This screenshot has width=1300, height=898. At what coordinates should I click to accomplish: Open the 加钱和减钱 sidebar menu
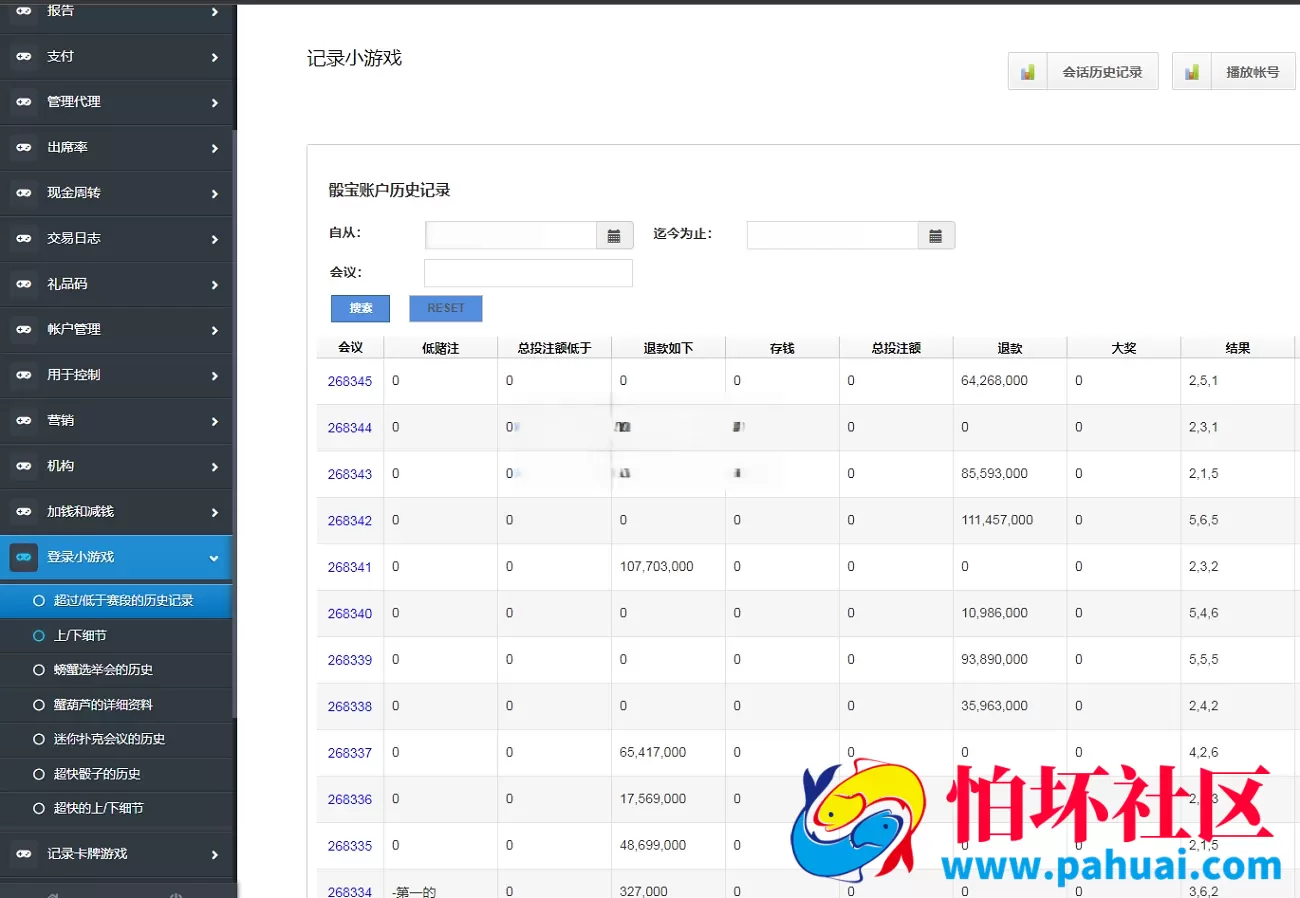[x=116, y=512]
